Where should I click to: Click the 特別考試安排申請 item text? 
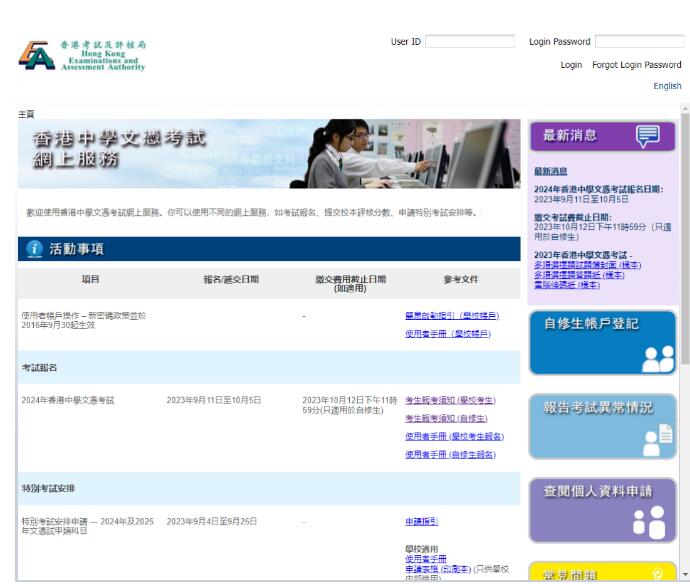pos(88,526)
